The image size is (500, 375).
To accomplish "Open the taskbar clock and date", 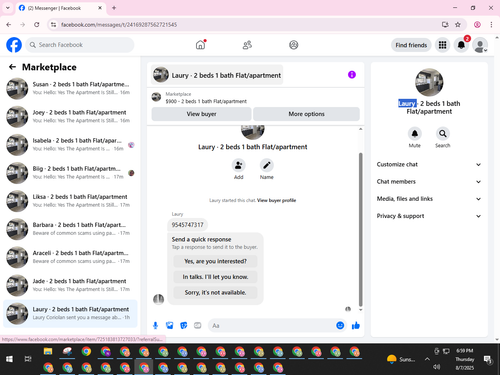I will click(x=465, y=359).
